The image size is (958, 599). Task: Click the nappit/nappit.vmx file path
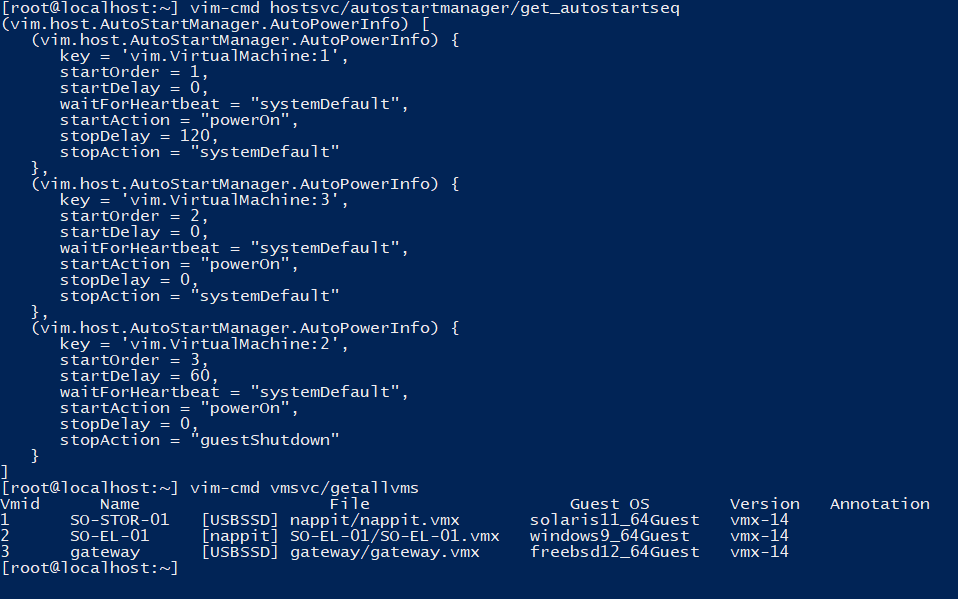(x=374, y=520)
